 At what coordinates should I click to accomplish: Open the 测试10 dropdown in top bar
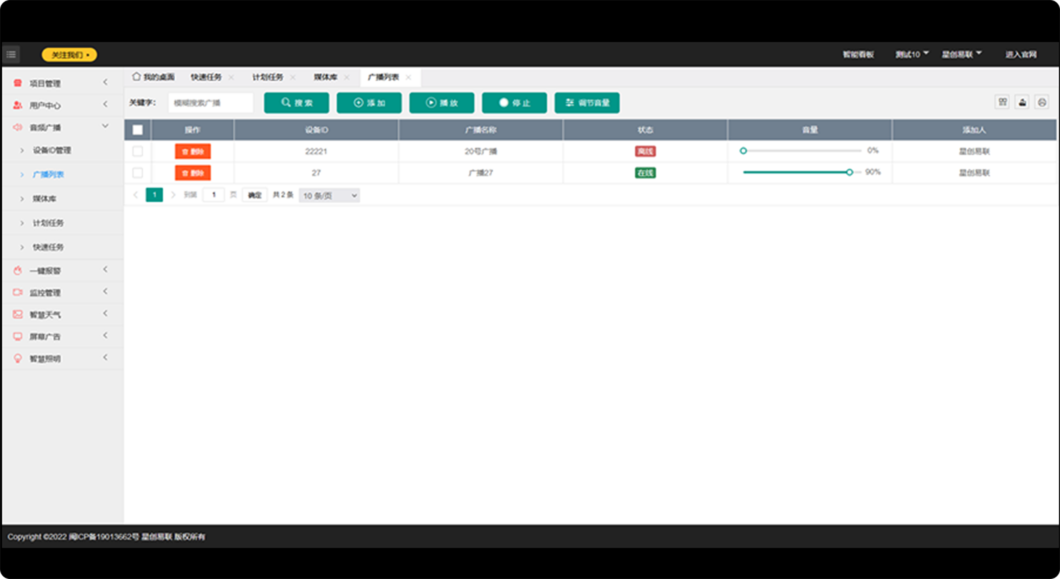pyautogui.click(x=911, y=54)
